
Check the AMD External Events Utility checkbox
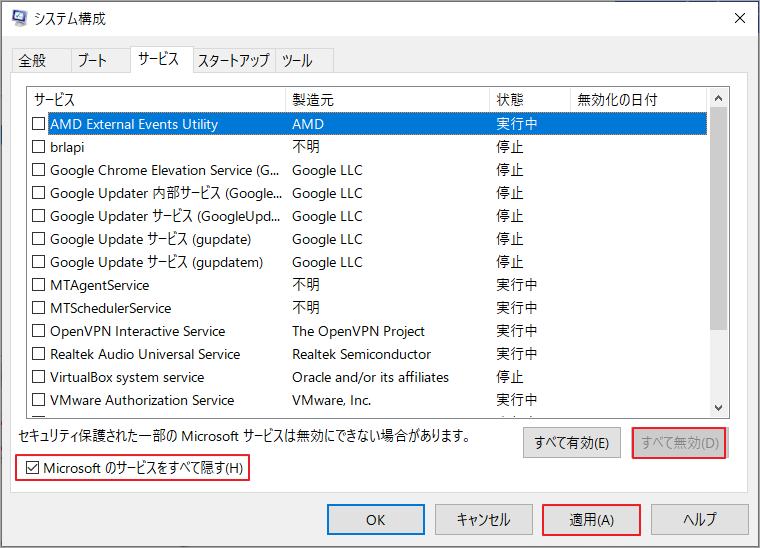point(39,124)
